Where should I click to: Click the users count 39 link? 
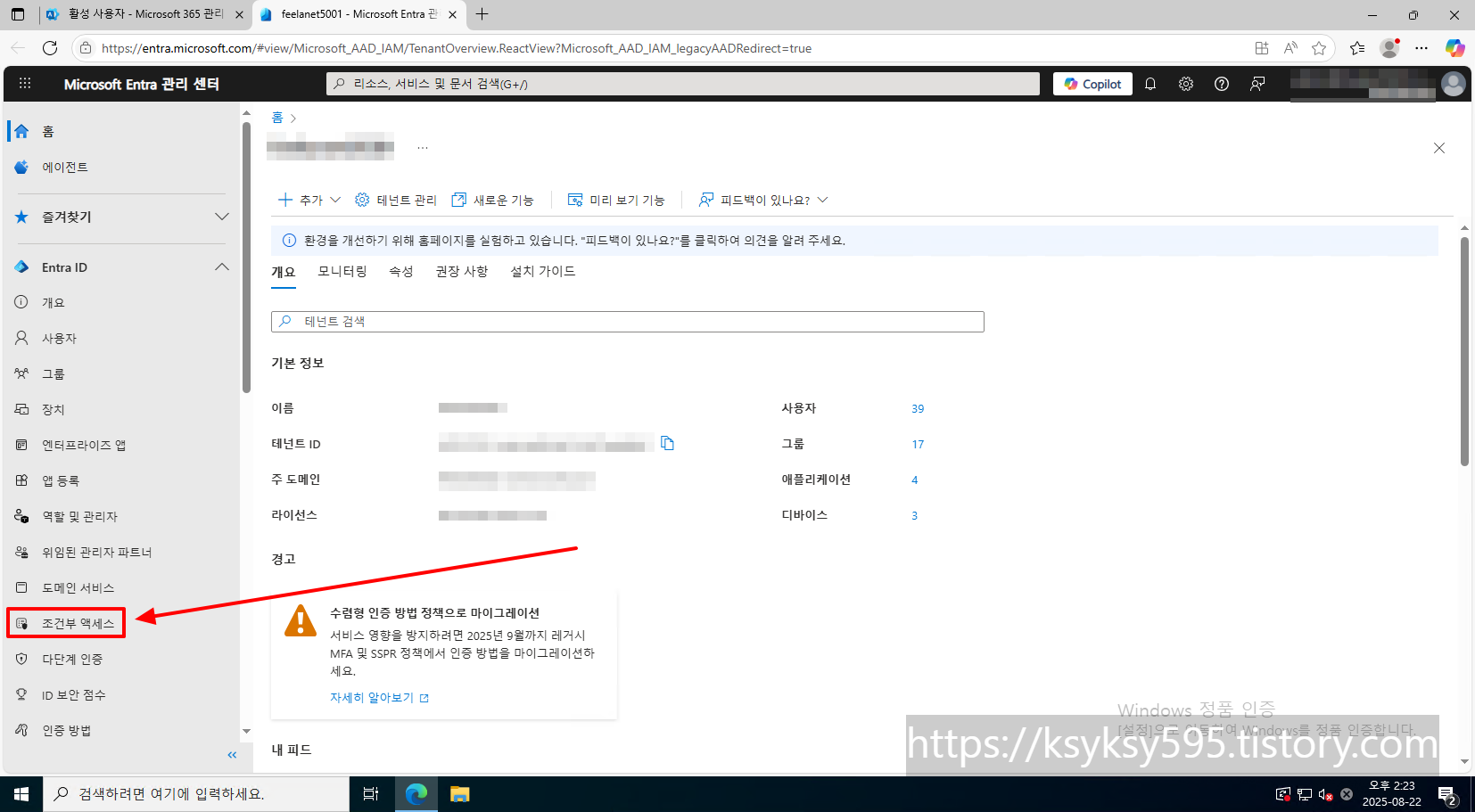(918, 409)
